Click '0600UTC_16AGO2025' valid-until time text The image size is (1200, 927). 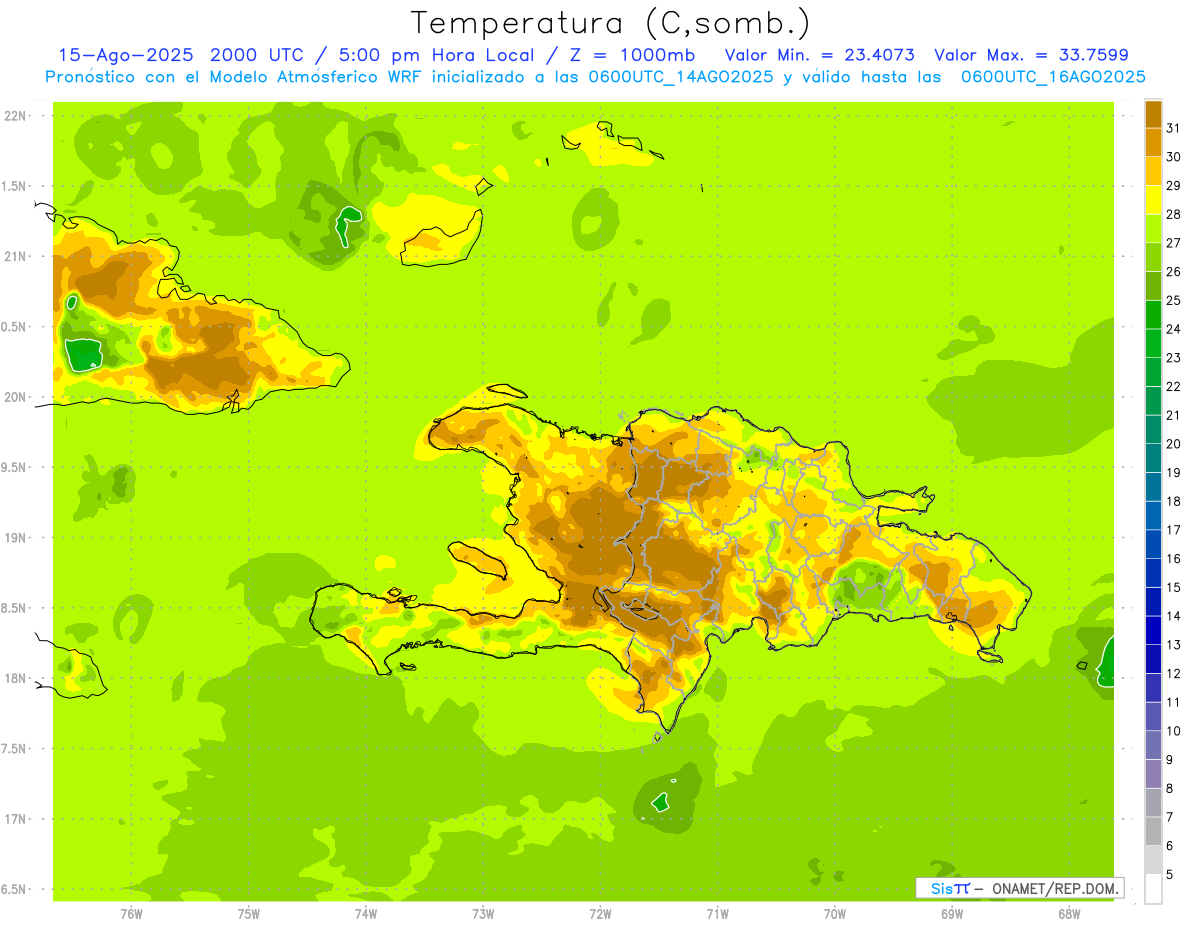click(1053, 77)
